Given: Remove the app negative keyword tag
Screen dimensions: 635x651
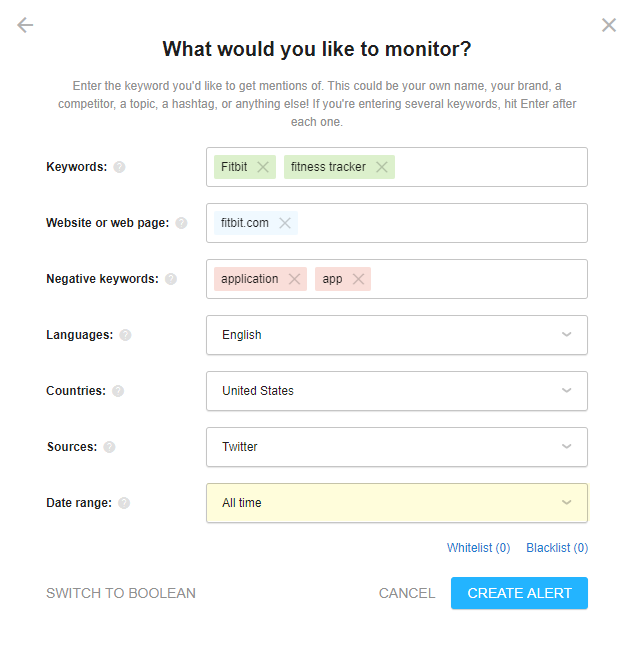Looking at the screenshot, I should (358, 279).
